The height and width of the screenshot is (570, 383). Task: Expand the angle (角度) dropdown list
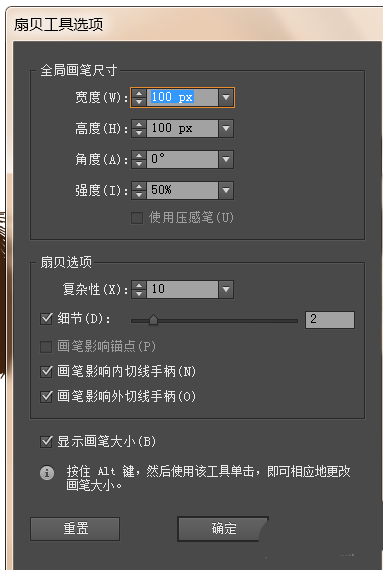coord(226,159)
